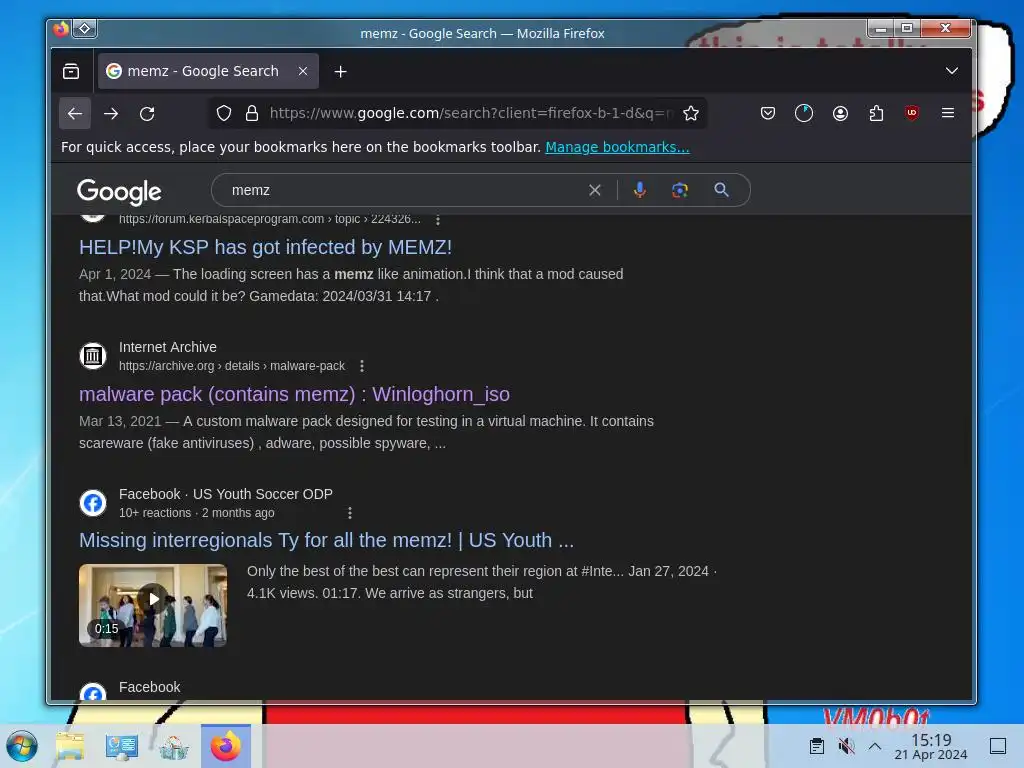Reload the current page
The image size is (1024, 768).
pos(148,114)
